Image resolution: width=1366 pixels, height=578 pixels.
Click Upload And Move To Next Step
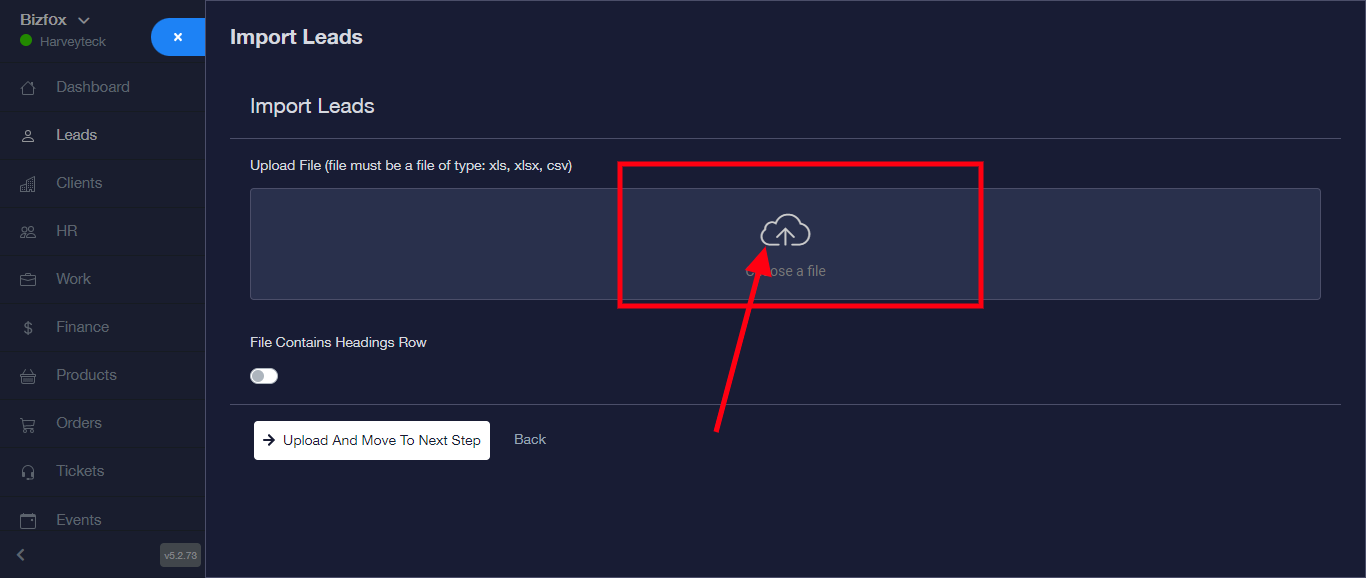click(x=372, y=440)
